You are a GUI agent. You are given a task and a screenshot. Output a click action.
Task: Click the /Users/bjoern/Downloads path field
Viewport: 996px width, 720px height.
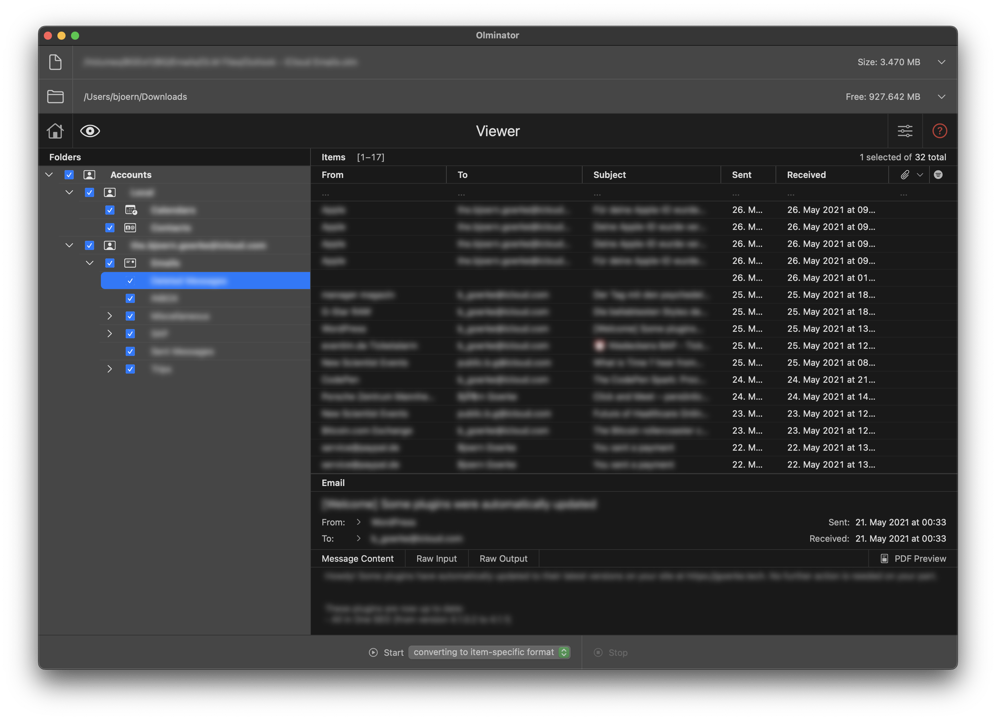point(135,97)
